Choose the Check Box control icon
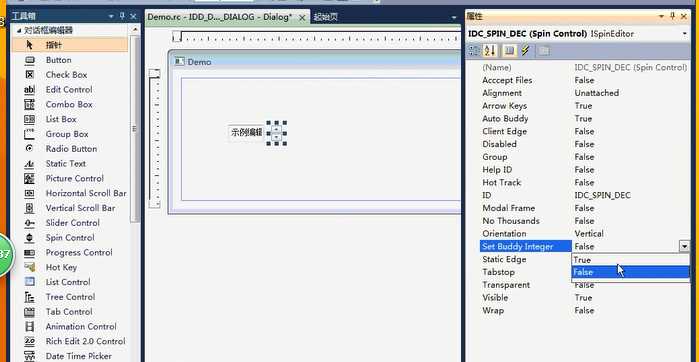 pos(29,74)
